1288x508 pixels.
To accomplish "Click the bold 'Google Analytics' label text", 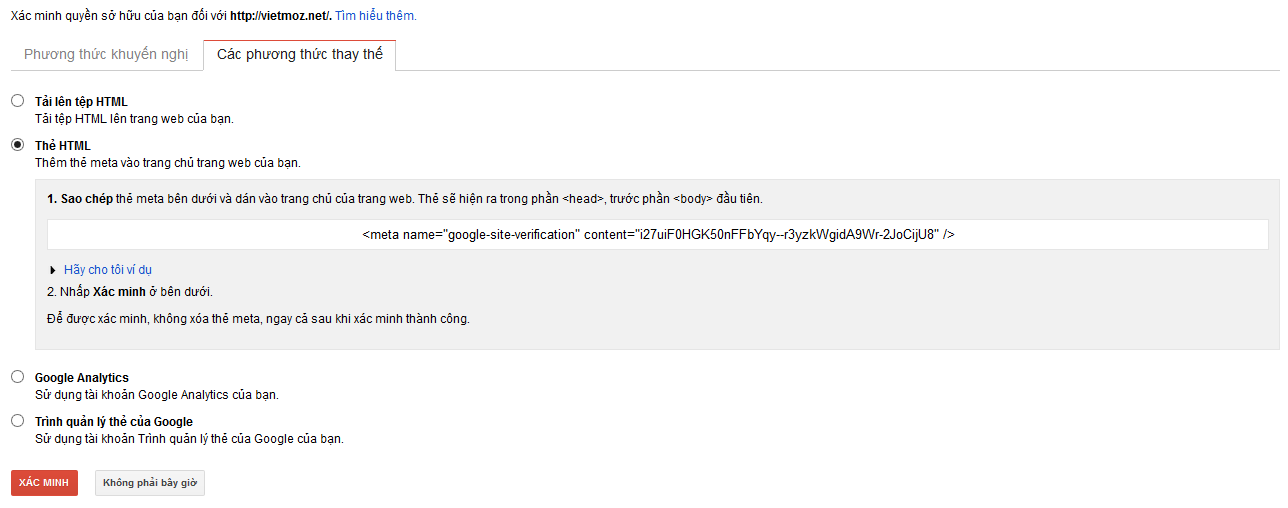I will [x=81, y=378].
